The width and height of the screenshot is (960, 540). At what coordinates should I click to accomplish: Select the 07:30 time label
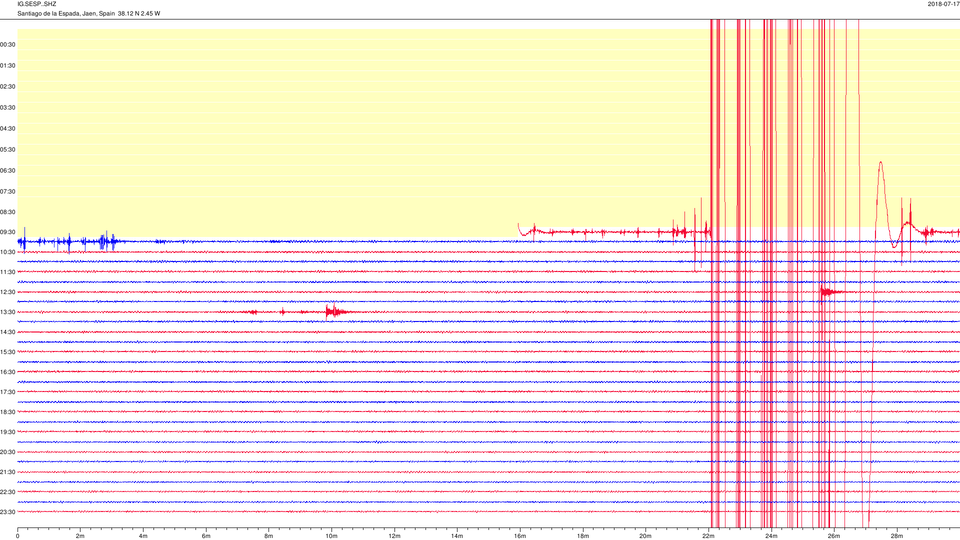(x=8, y=192)
